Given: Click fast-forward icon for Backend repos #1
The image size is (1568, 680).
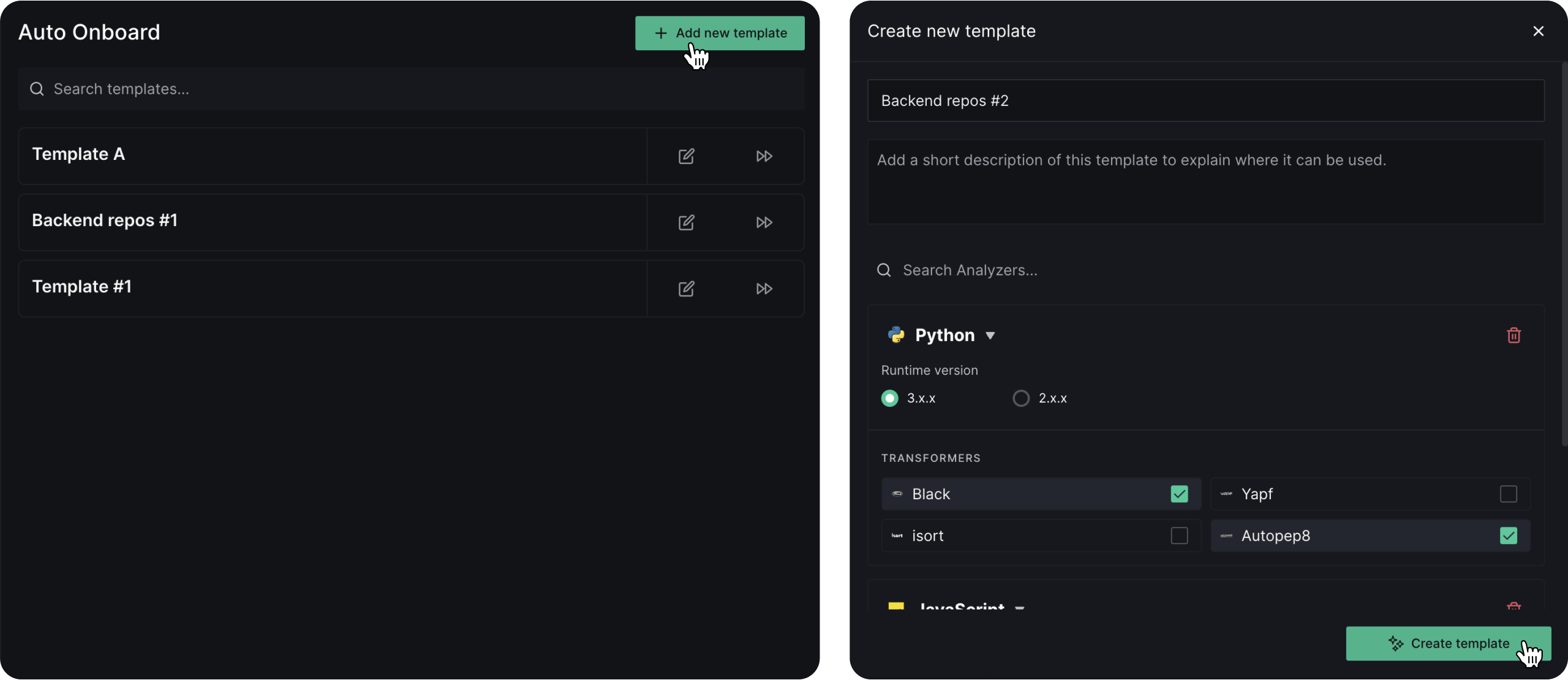Looking at the screenshot, I should pyautogui.click(x=764, y=222).
